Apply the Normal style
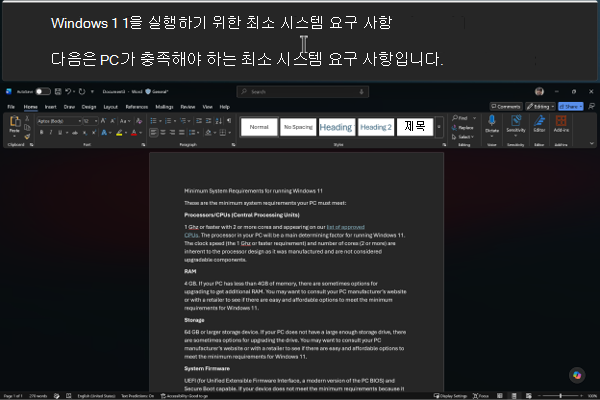Screen dimensions: 600x400 tap(259, 127)
